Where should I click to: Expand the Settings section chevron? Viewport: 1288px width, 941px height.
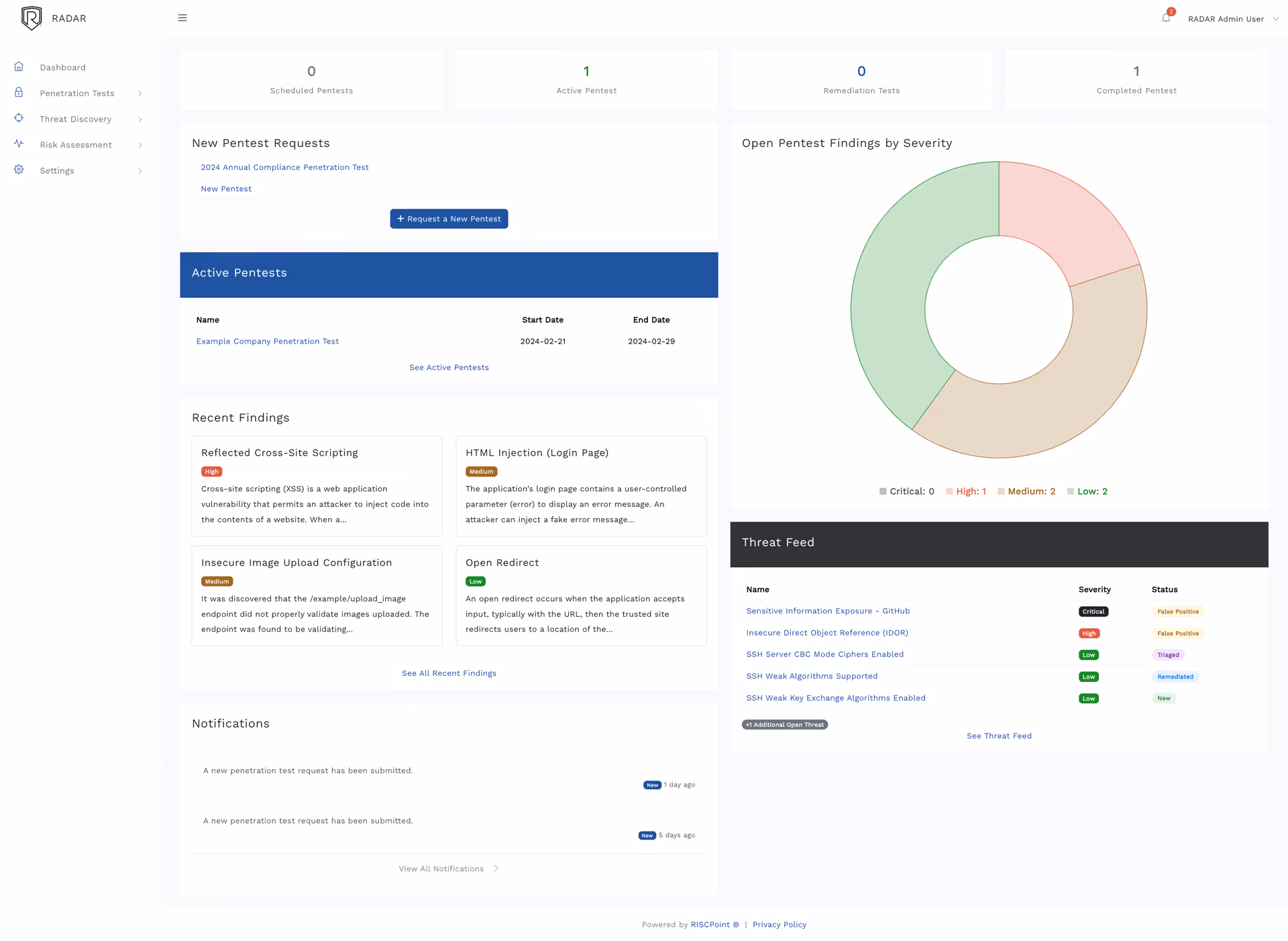140,170
